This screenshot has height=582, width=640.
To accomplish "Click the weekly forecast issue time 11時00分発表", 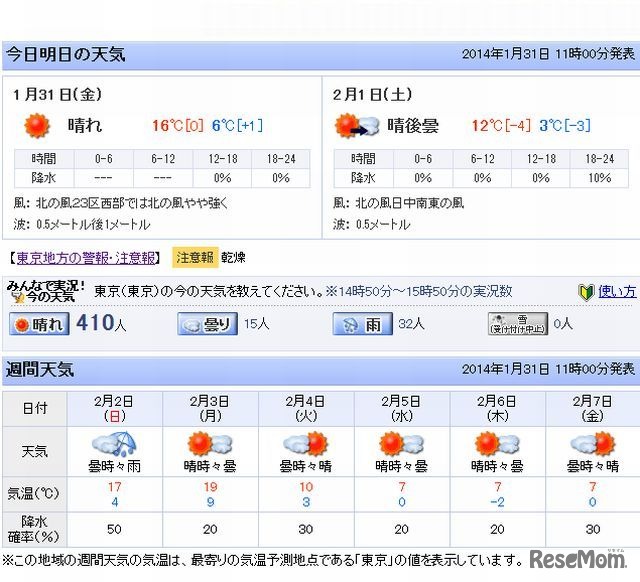I will (595, 369).
